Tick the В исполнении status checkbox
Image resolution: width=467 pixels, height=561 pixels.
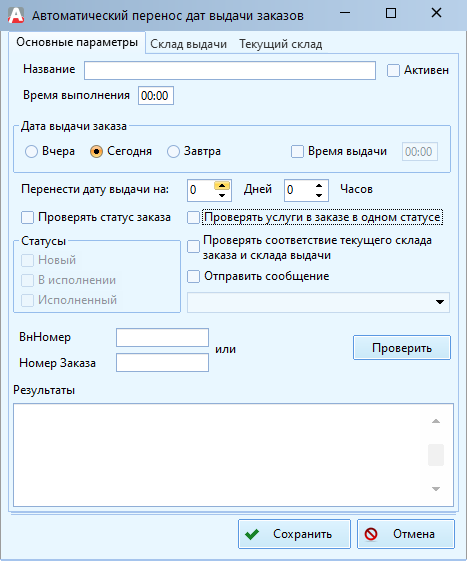click(27, 280)
